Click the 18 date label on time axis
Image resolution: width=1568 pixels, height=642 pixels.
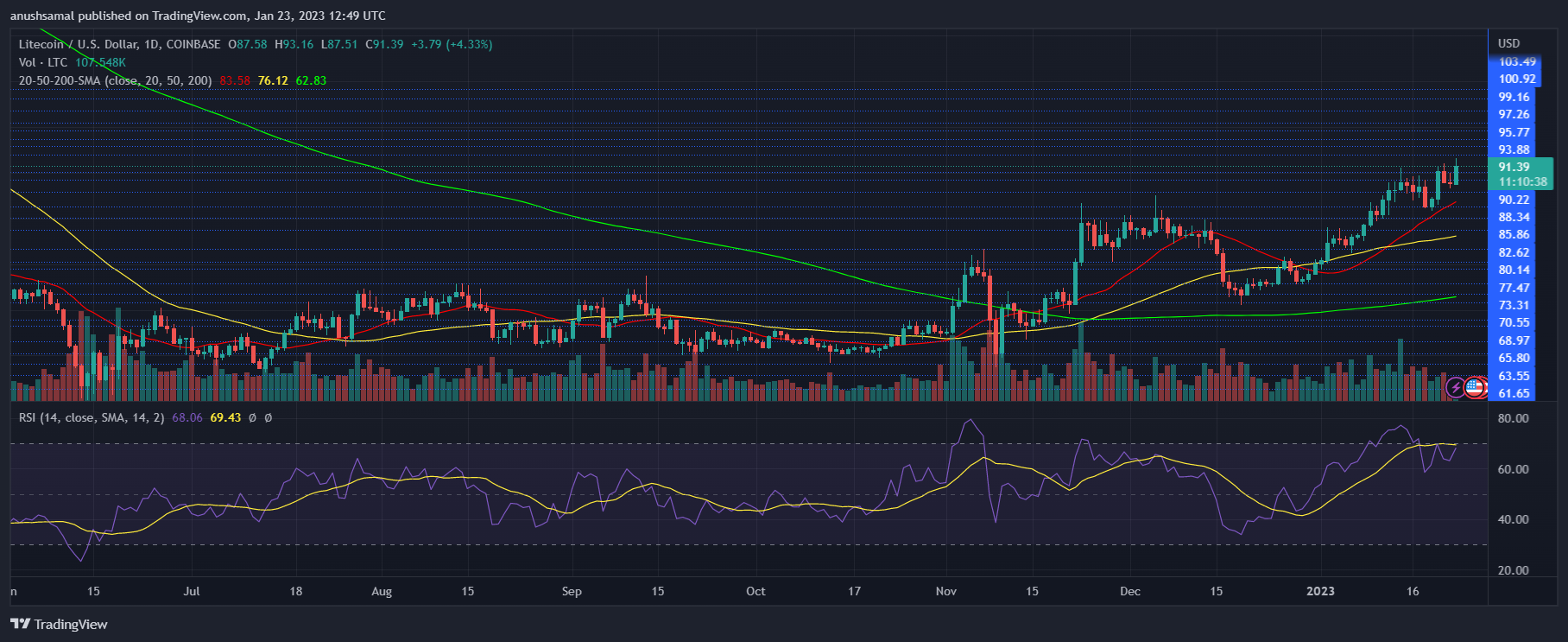click(x=296, y=591)
